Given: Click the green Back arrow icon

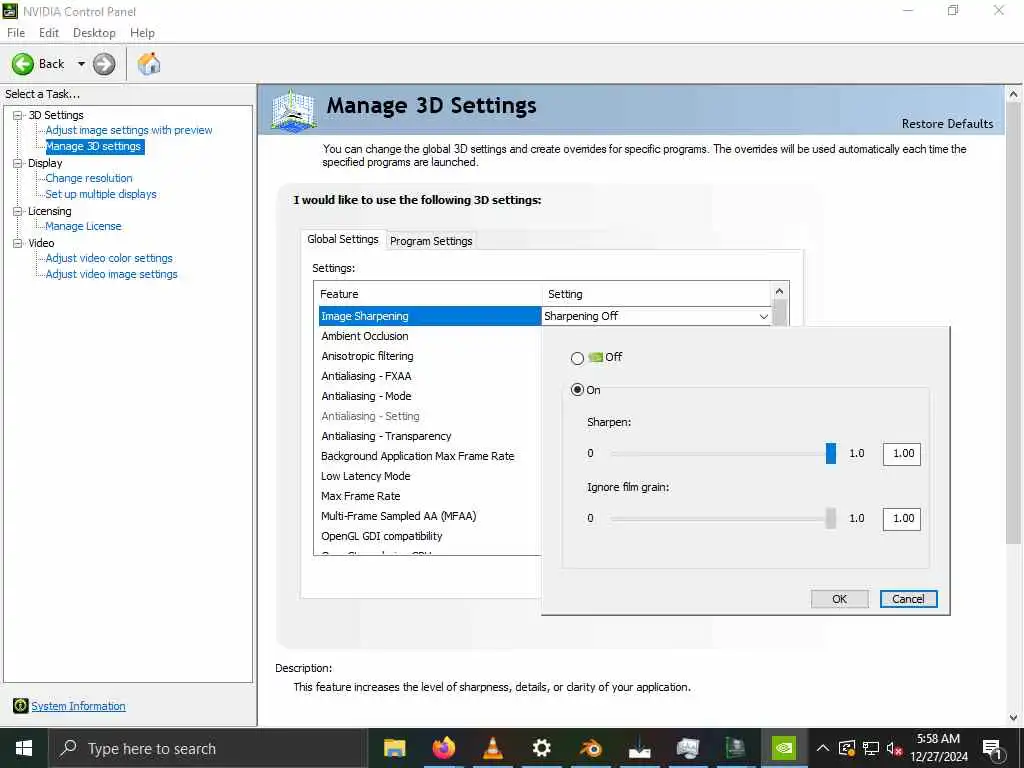Looking at the screenshot, I should coord(23,64).
